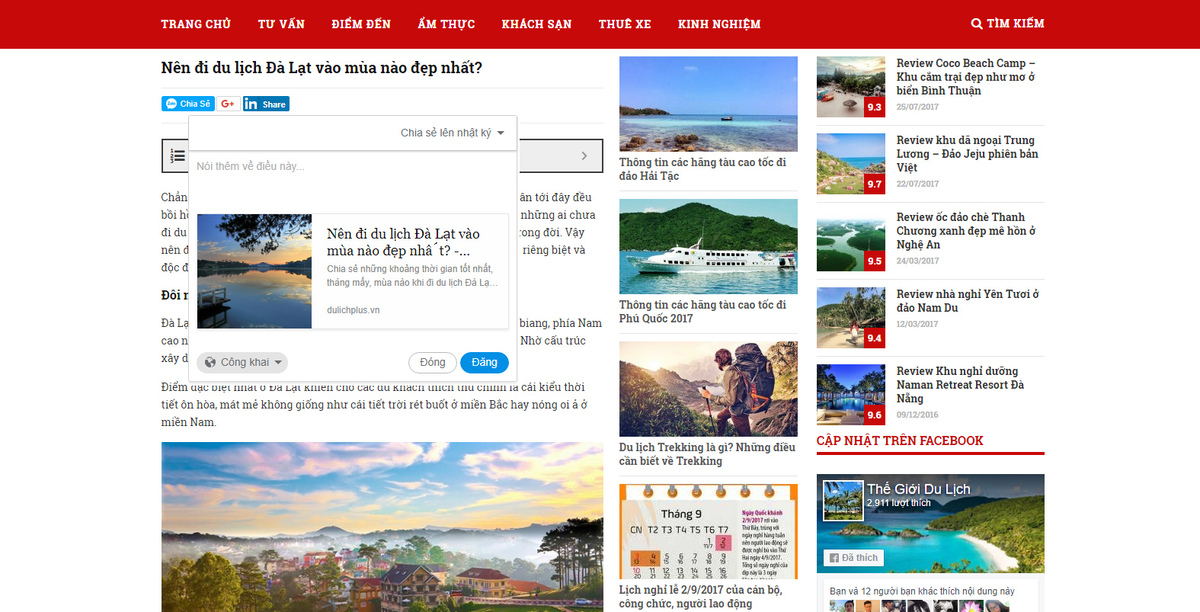This screenshot has height=612, width=1200.
Task: Open link 'tàu cao tốc đi Phú Quốc 2017'
Action: pyautogui.click(x=703, y=311)
